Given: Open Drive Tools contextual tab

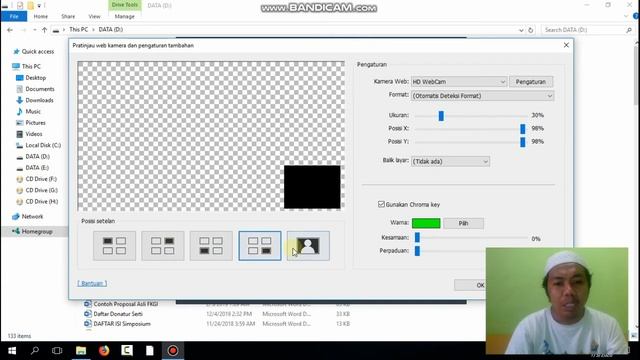Looking at the screenshot, I should [124, 5].
